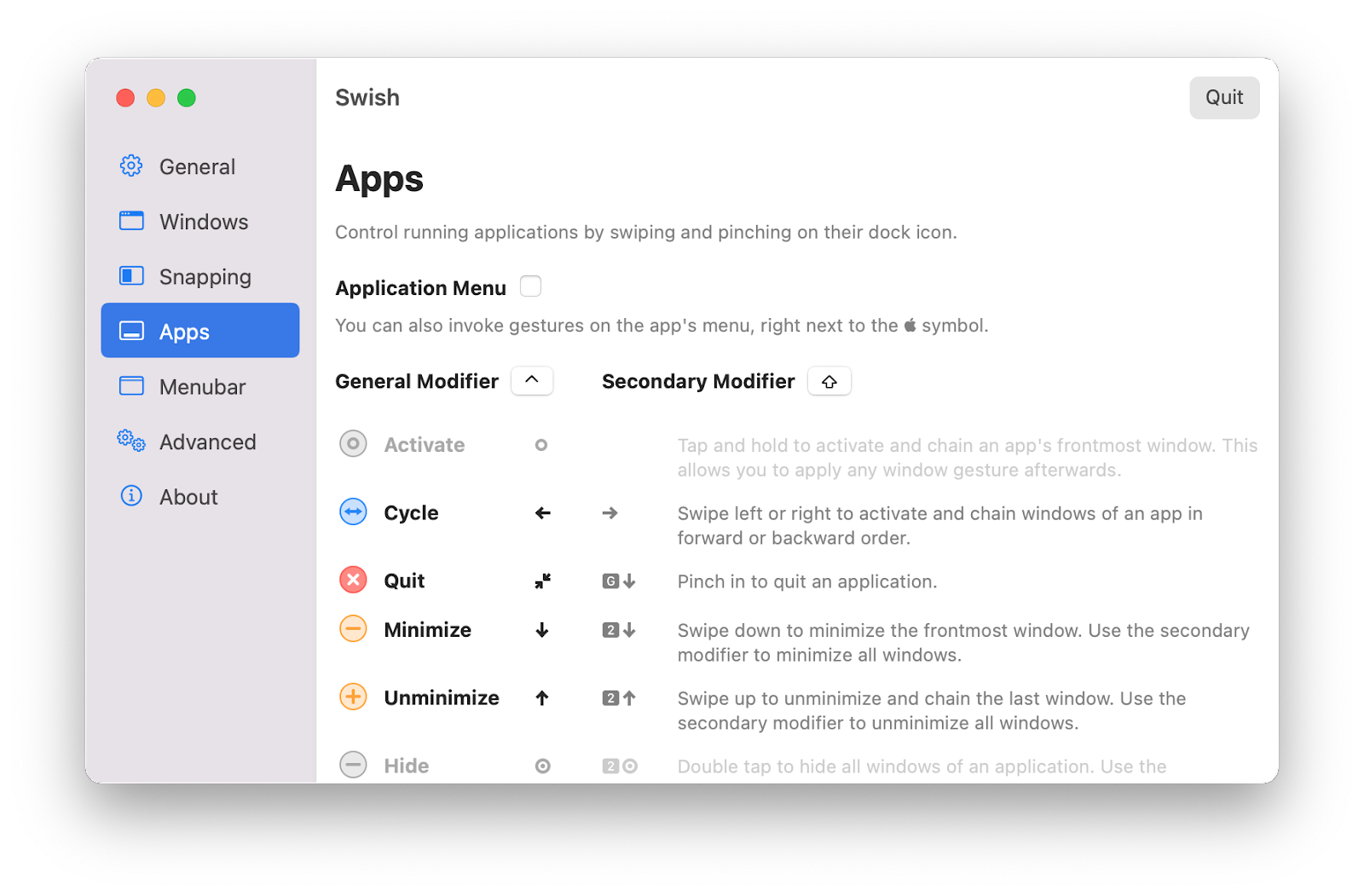Image resolution: width=1364 pixels, height=896 pixels.
Task: Click the Quit secondary modifier gesture icon
Action: 619,581
